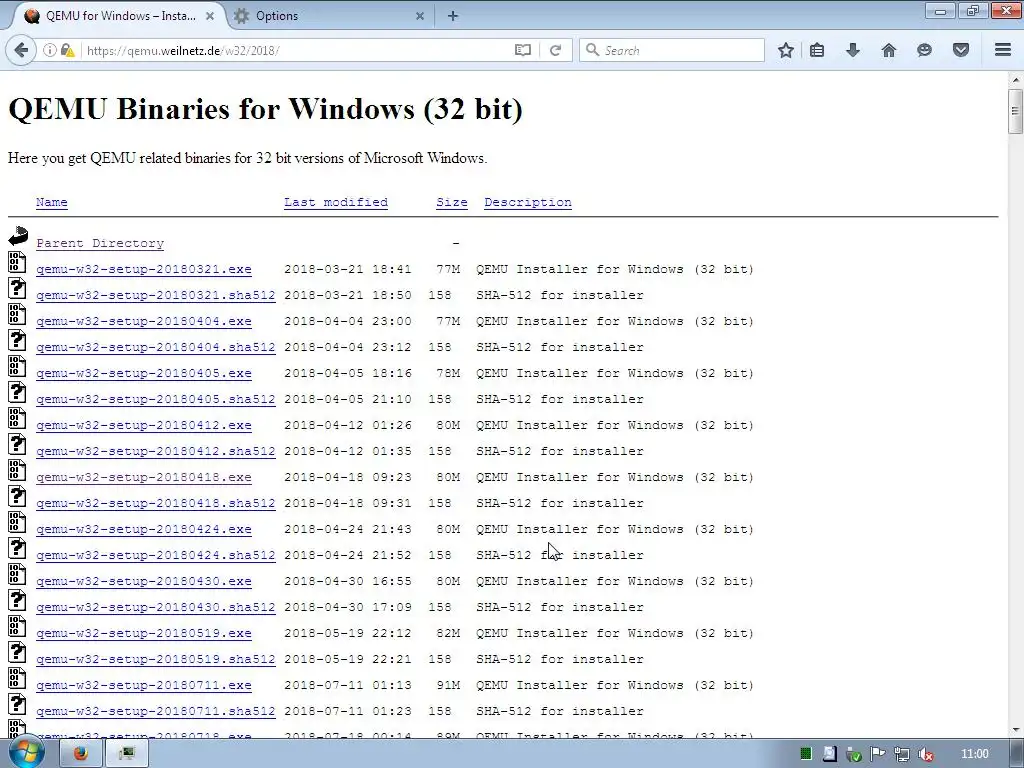
Task: Open Parent Directory link
Action: pos(100,243)
